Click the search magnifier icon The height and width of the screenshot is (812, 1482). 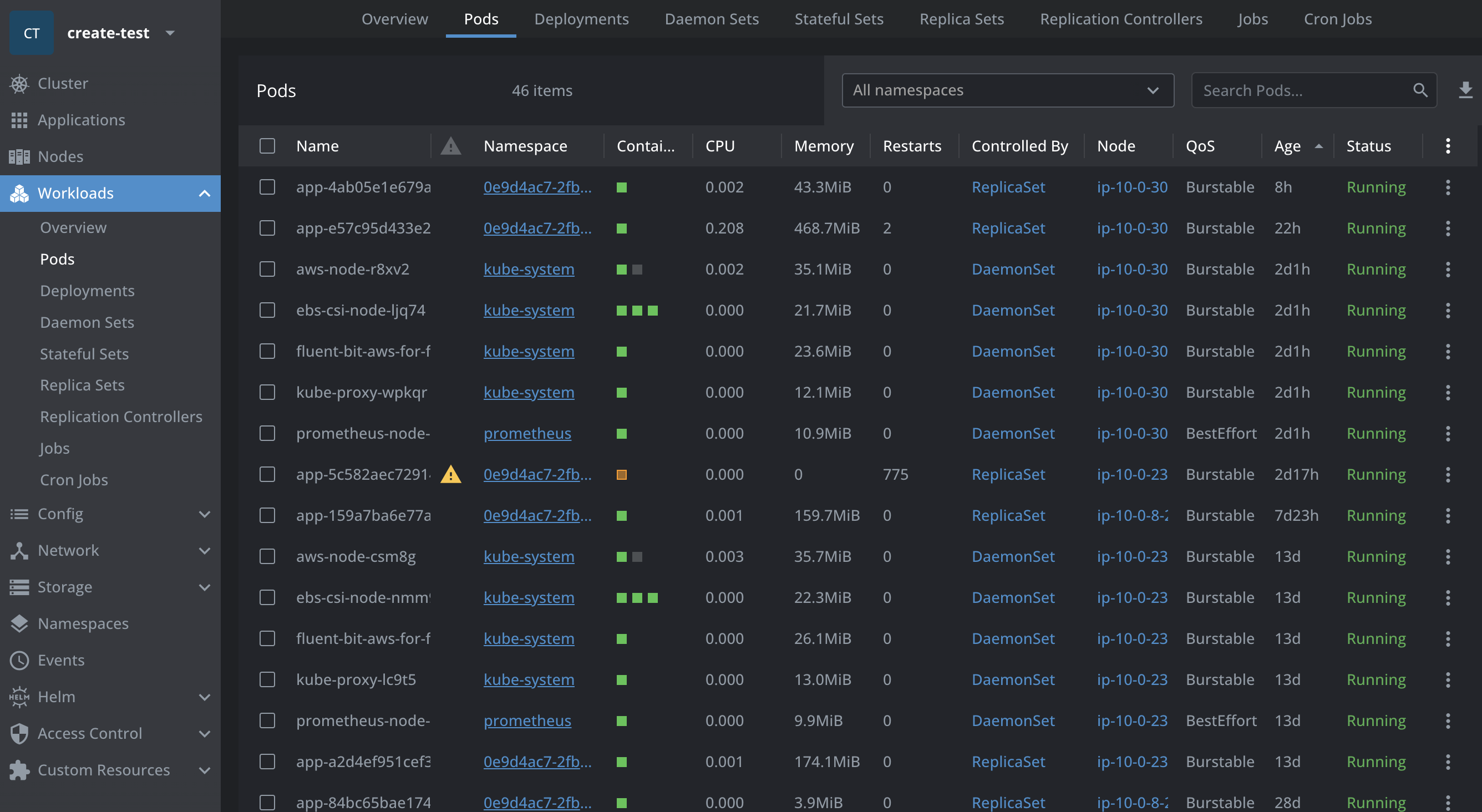[1420, 90]
